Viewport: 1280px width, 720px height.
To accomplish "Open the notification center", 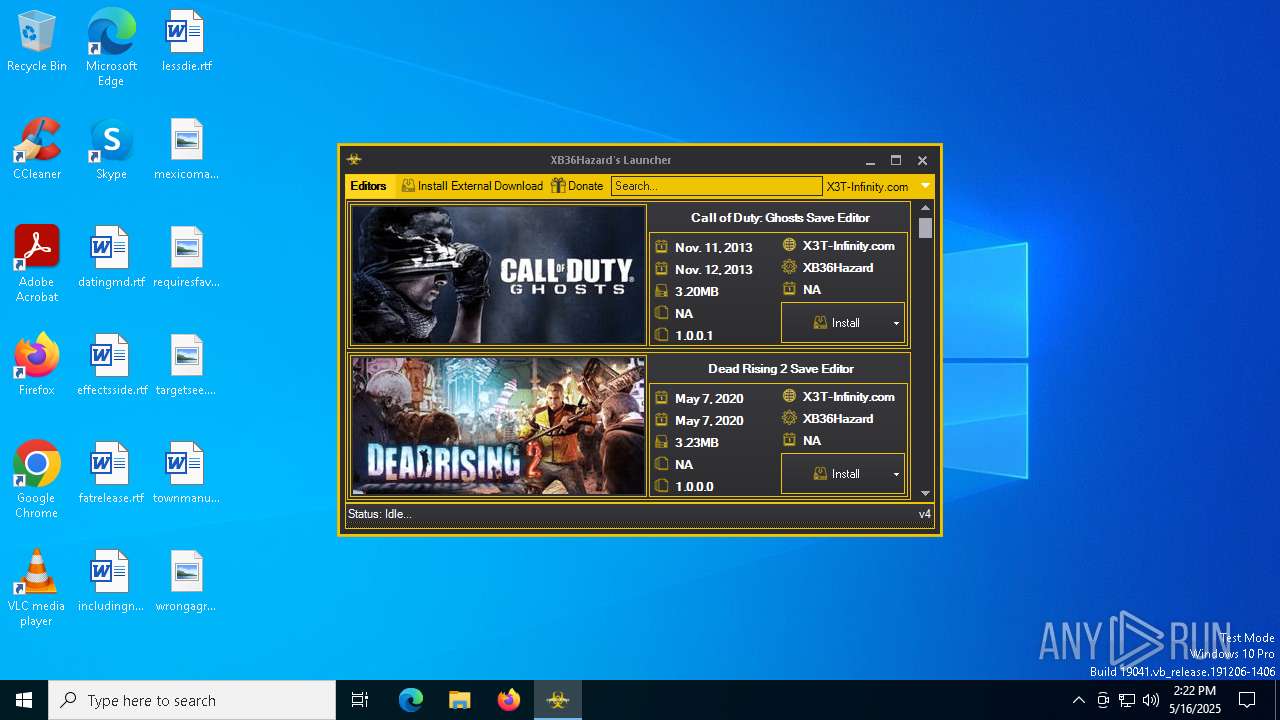I will click(1247, 700).
